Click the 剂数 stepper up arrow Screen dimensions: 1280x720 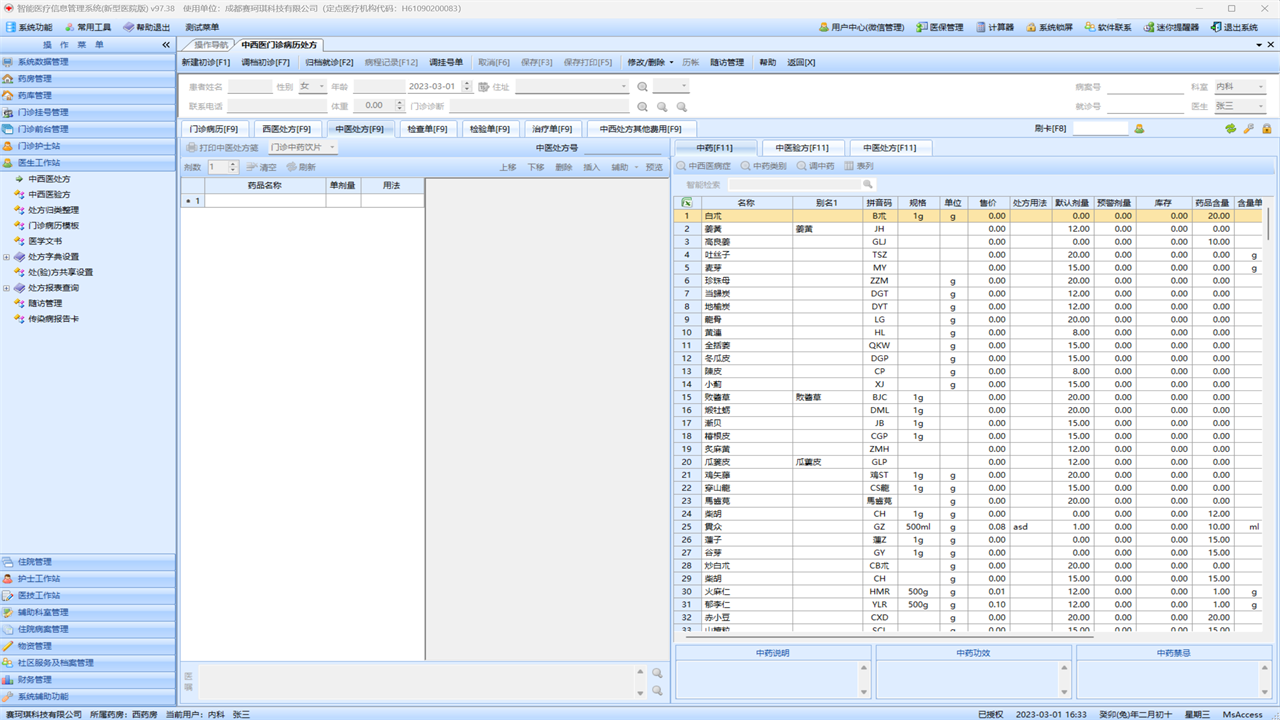tap(234, 164)
